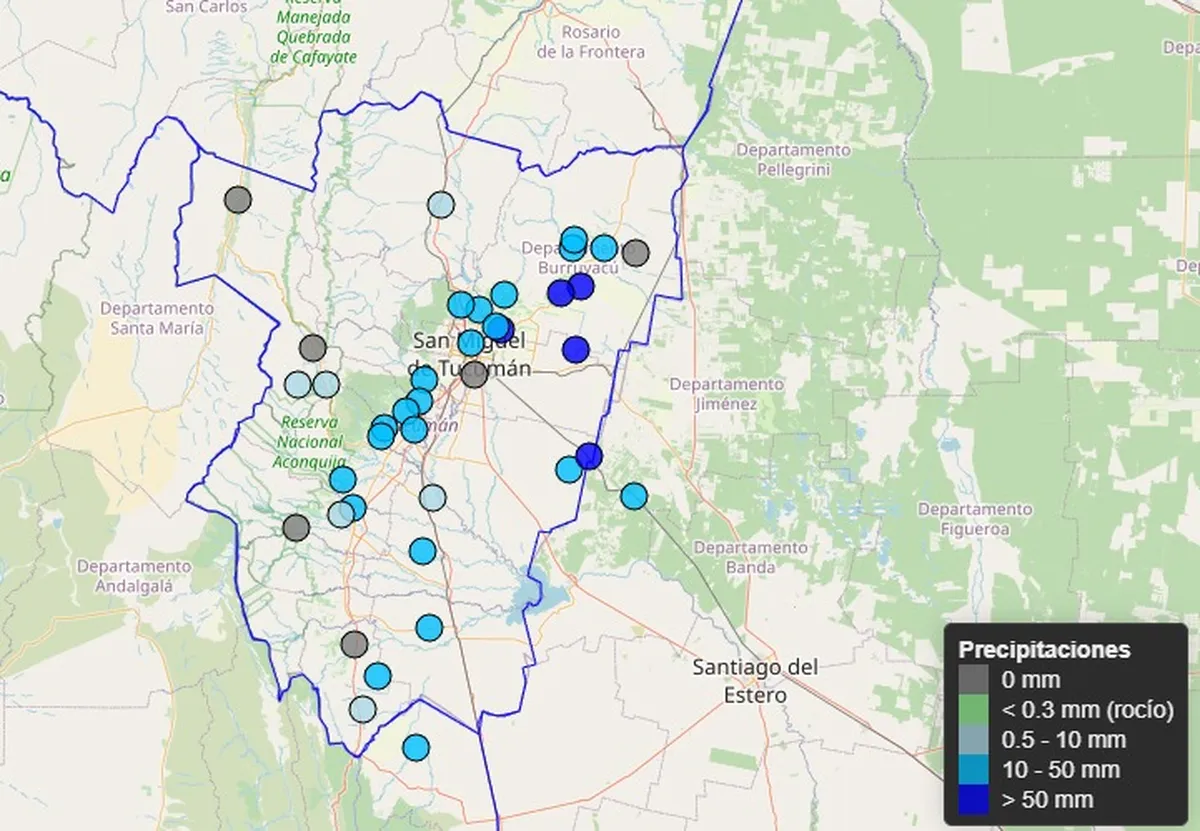Select the 0.5 - 10 mm legend swatch
Viewport: 1200px width, 831px height.
tap(973, 740)
